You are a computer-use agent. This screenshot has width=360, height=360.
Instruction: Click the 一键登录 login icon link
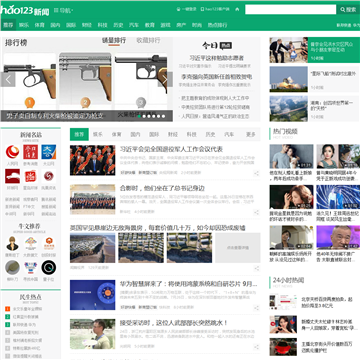pyautogui.click(x=186, y=9)
